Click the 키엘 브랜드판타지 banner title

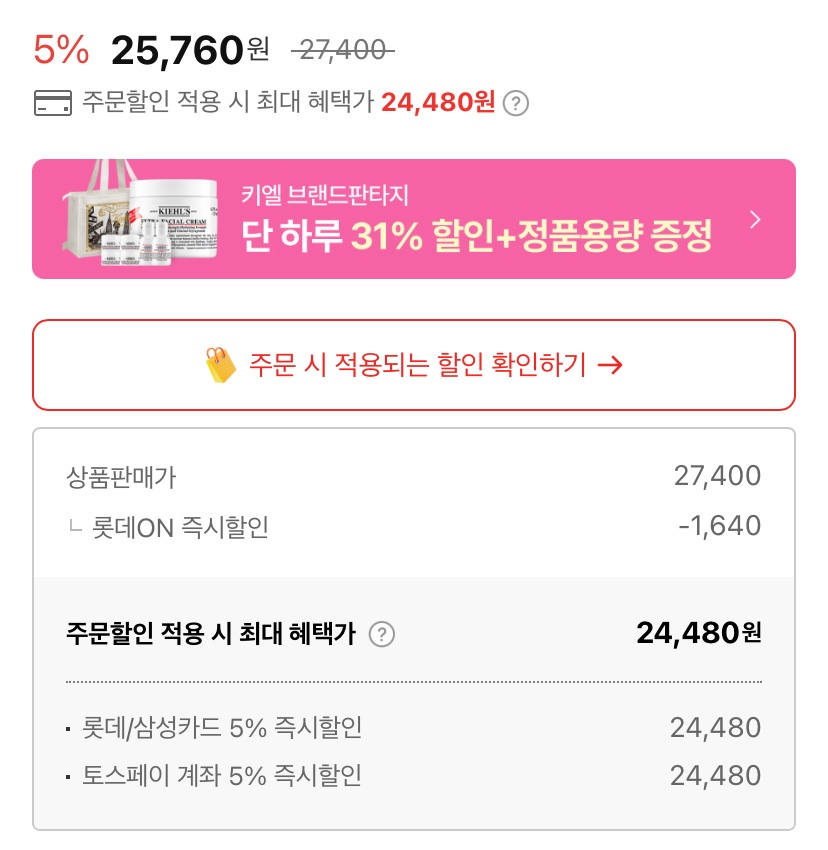tap(325, 194)
